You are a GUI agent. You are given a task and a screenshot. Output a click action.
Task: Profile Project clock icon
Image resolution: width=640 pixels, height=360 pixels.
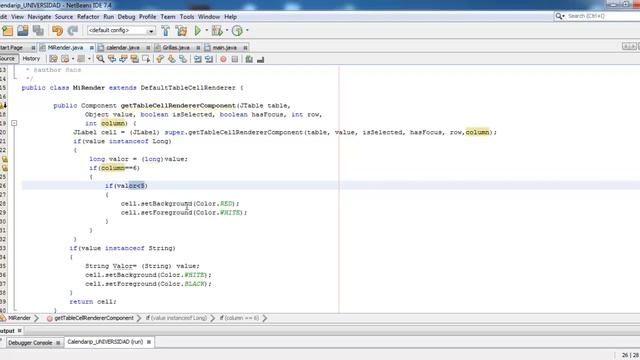pyautogui.click(x=237, y=31)
